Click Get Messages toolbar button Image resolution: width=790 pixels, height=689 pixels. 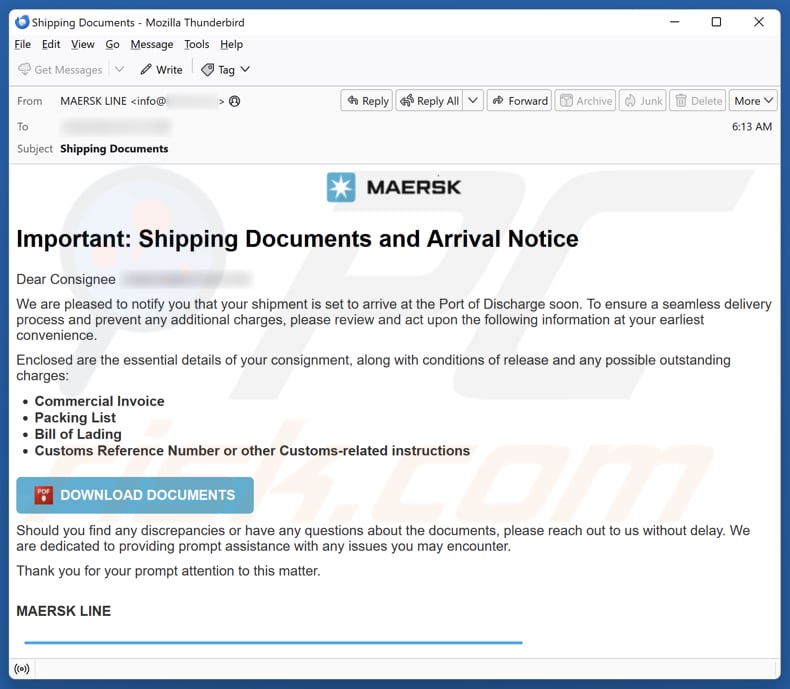pos(60,70)
